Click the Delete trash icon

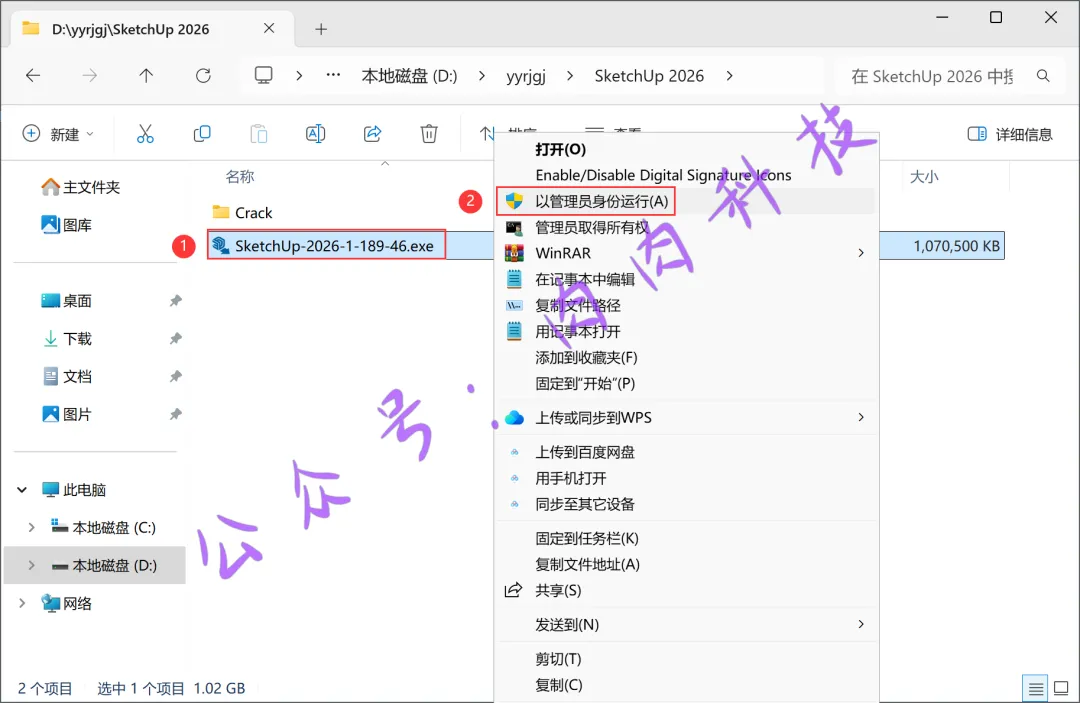(x=429, y=134)
